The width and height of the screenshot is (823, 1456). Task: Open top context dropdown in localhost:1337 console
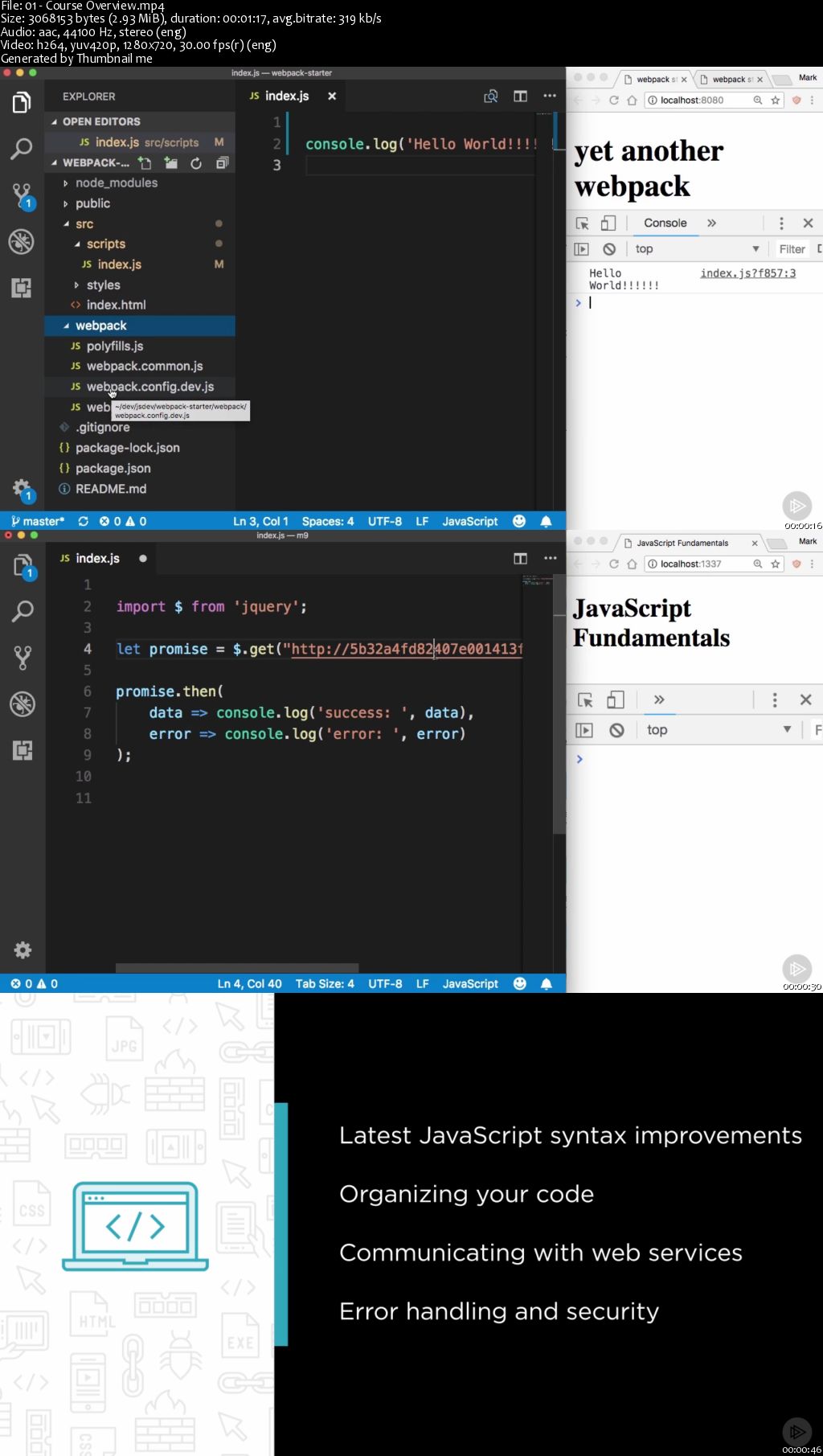click(x=719, y=730)
